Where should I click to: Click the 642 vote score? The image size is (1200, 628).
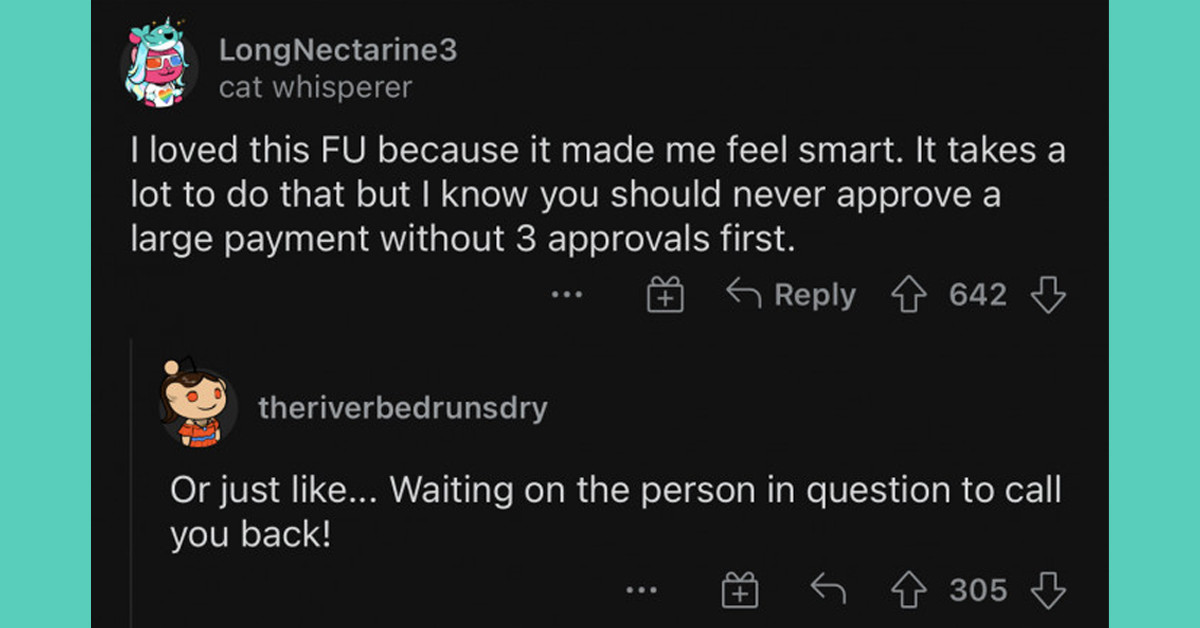tap(977, 296)
